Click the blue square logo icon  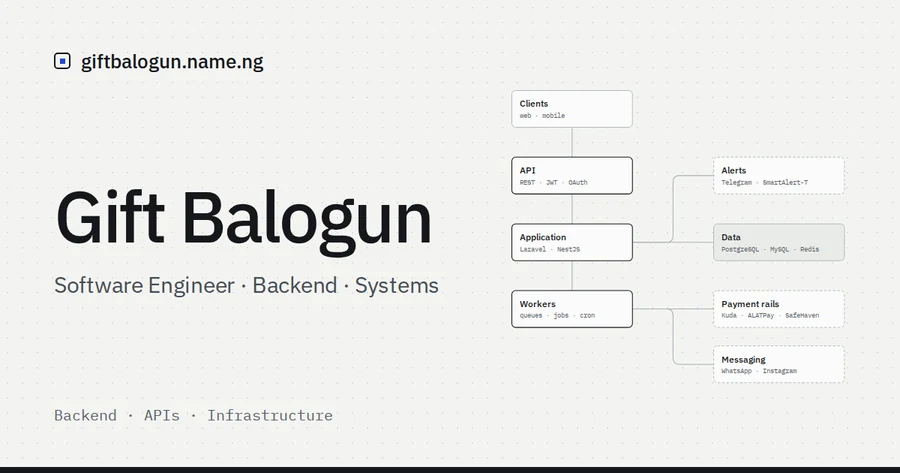pos(62,61)
